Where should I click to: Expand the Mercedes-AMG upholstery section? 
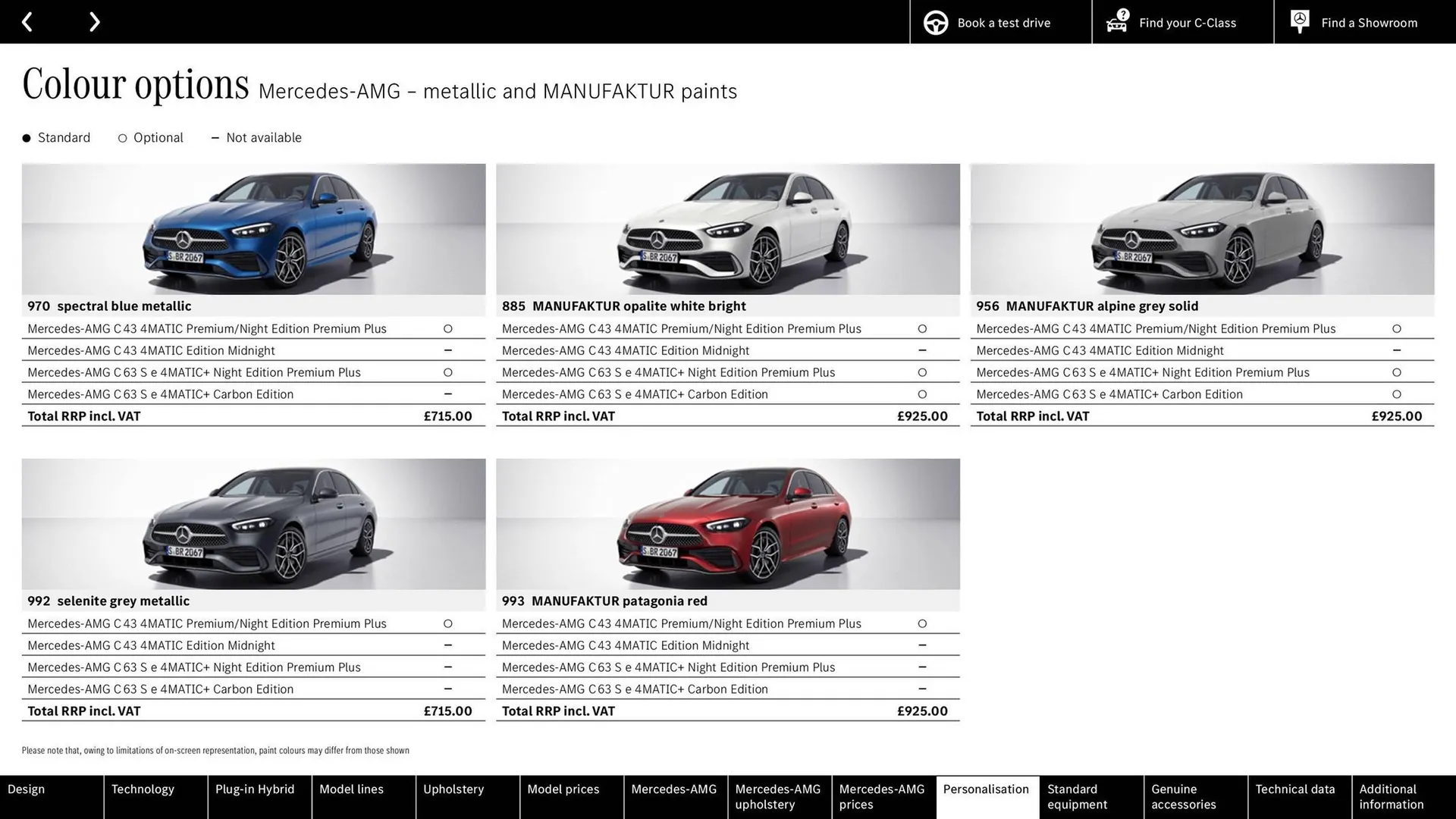pyautogui.click(x=780, y=797)
